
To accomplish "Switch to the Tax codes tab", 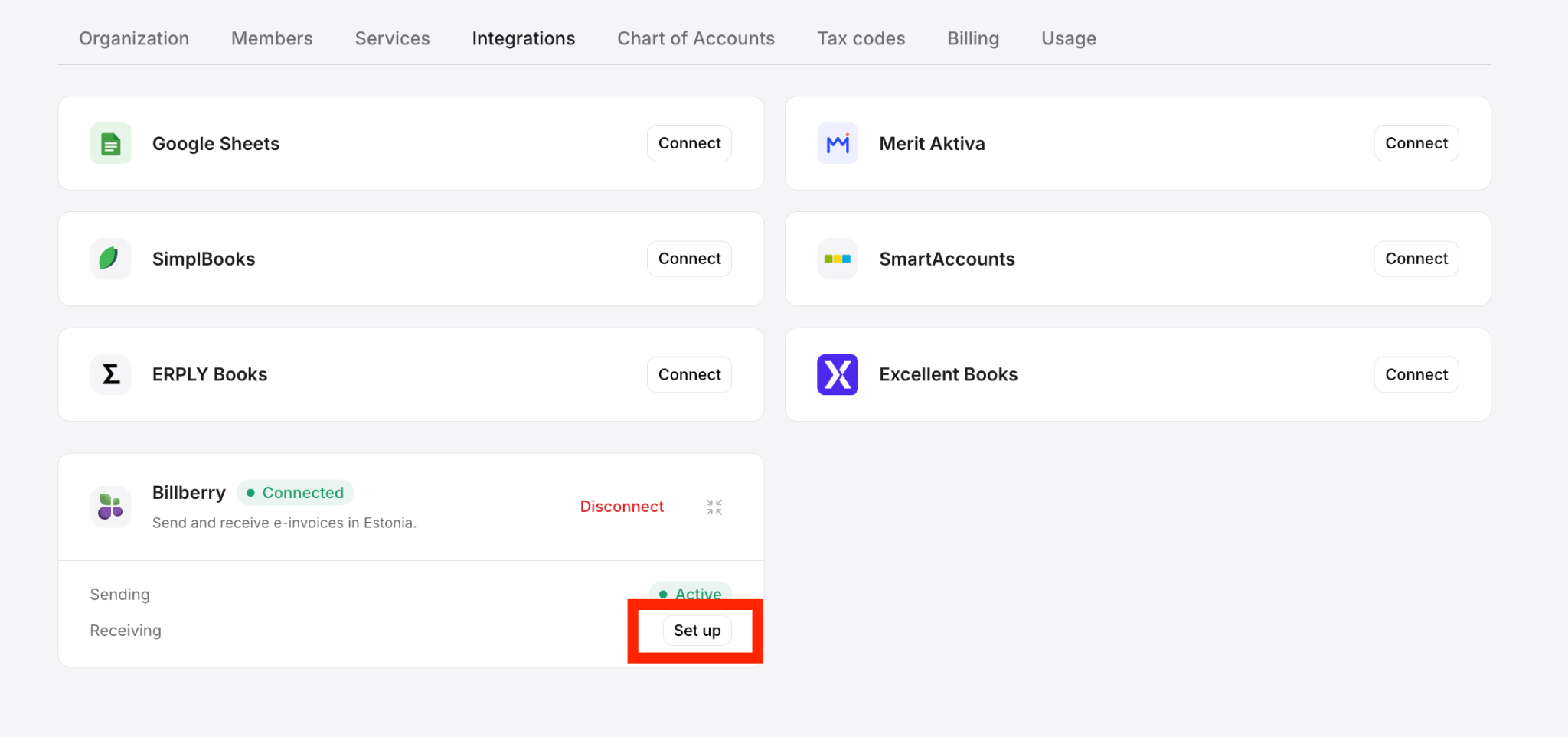I will pyautogui.click(x=861, y=38).
